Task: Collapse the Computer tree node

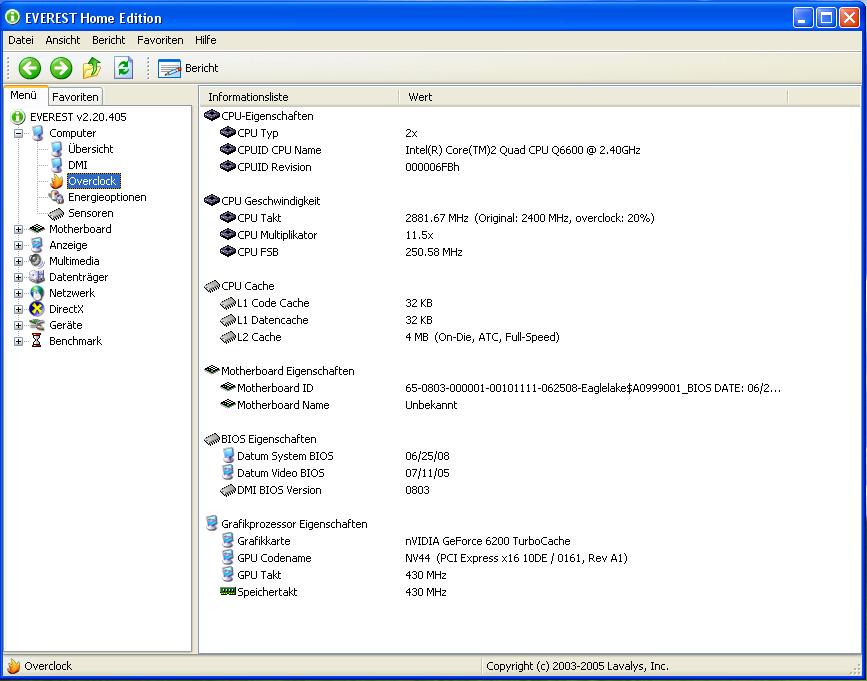Action: (18, 133)
